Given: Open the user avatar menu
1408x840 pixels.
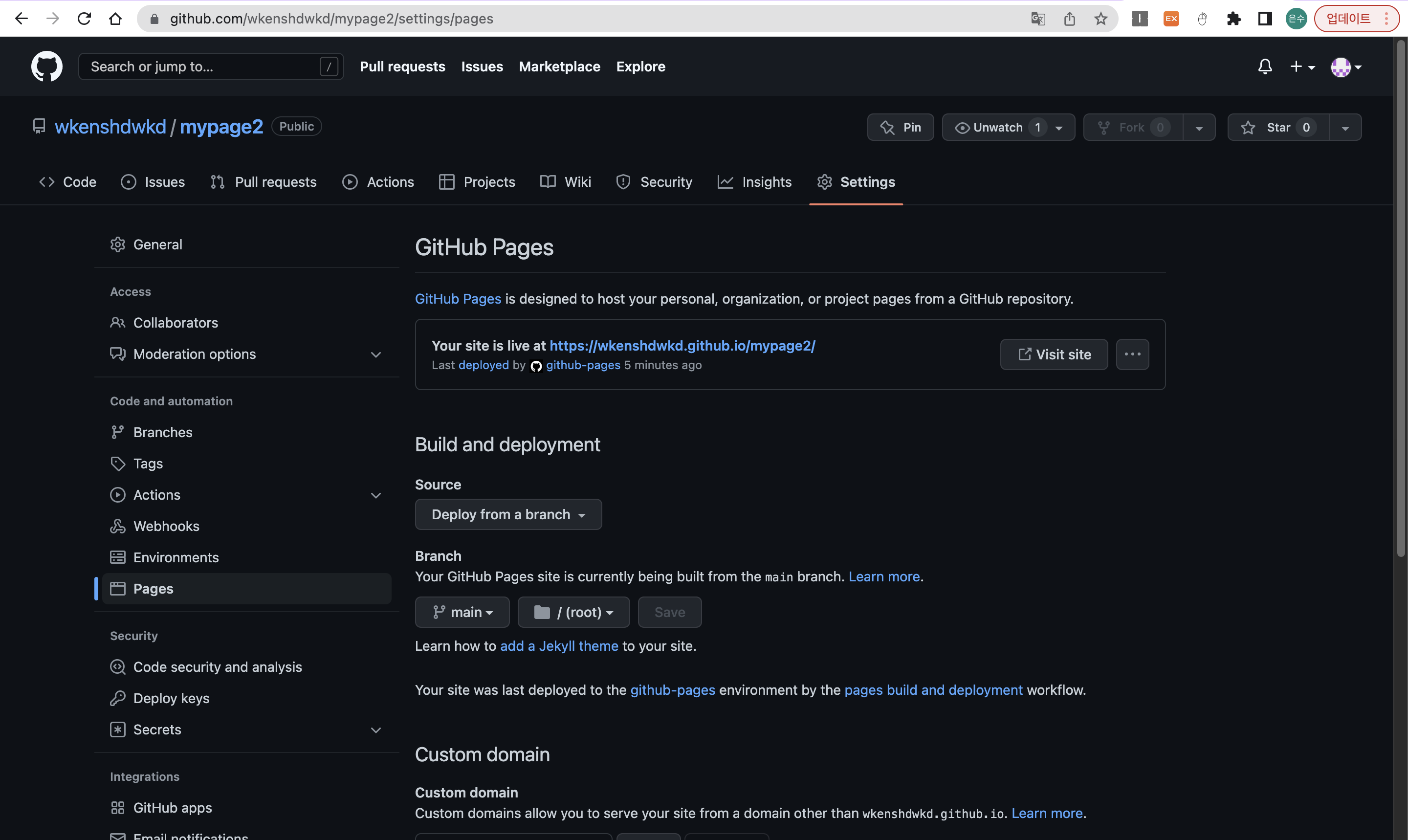Looking at the screenshot, I should coord(1346,67).
